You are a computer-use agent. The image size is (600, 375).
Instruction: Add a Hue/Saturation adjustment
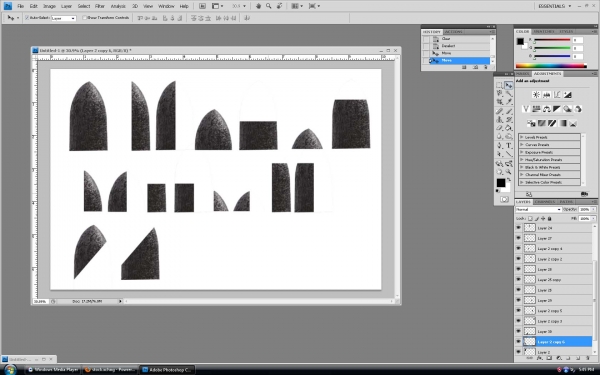536,109
